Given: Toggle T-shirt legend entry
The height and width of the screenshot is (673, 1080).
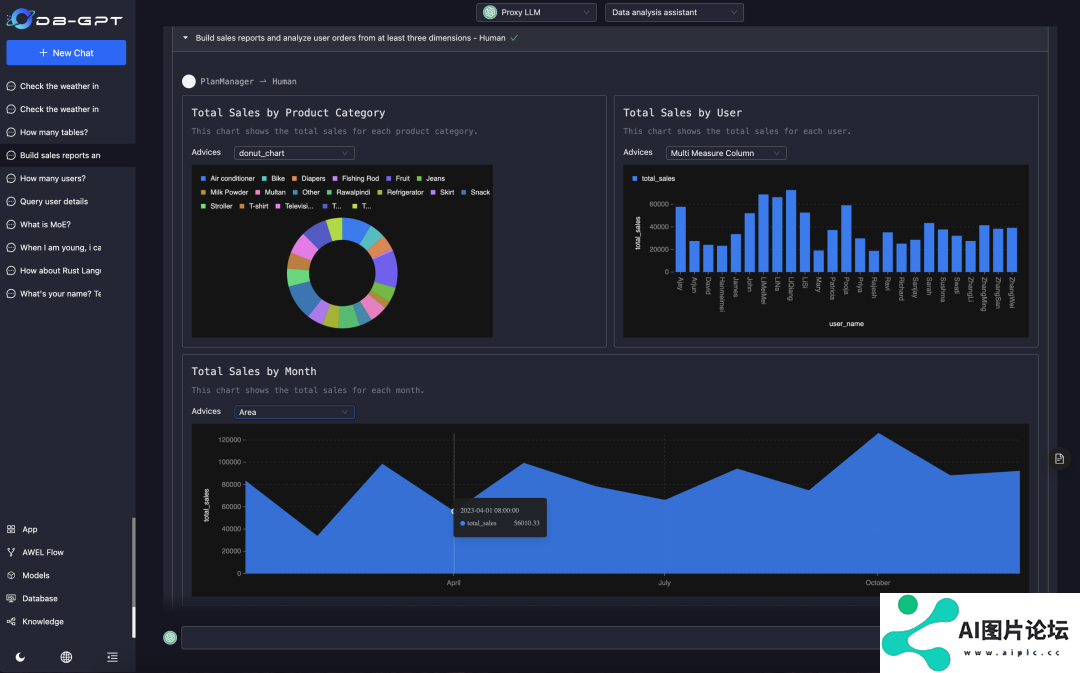Looking at the screenshot, I should click(253, 206).
